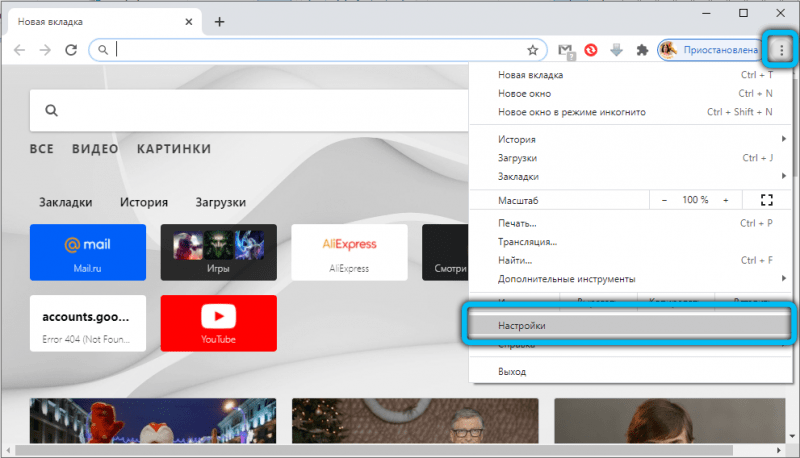Open the Игры shortcut tile

(219, 252)
